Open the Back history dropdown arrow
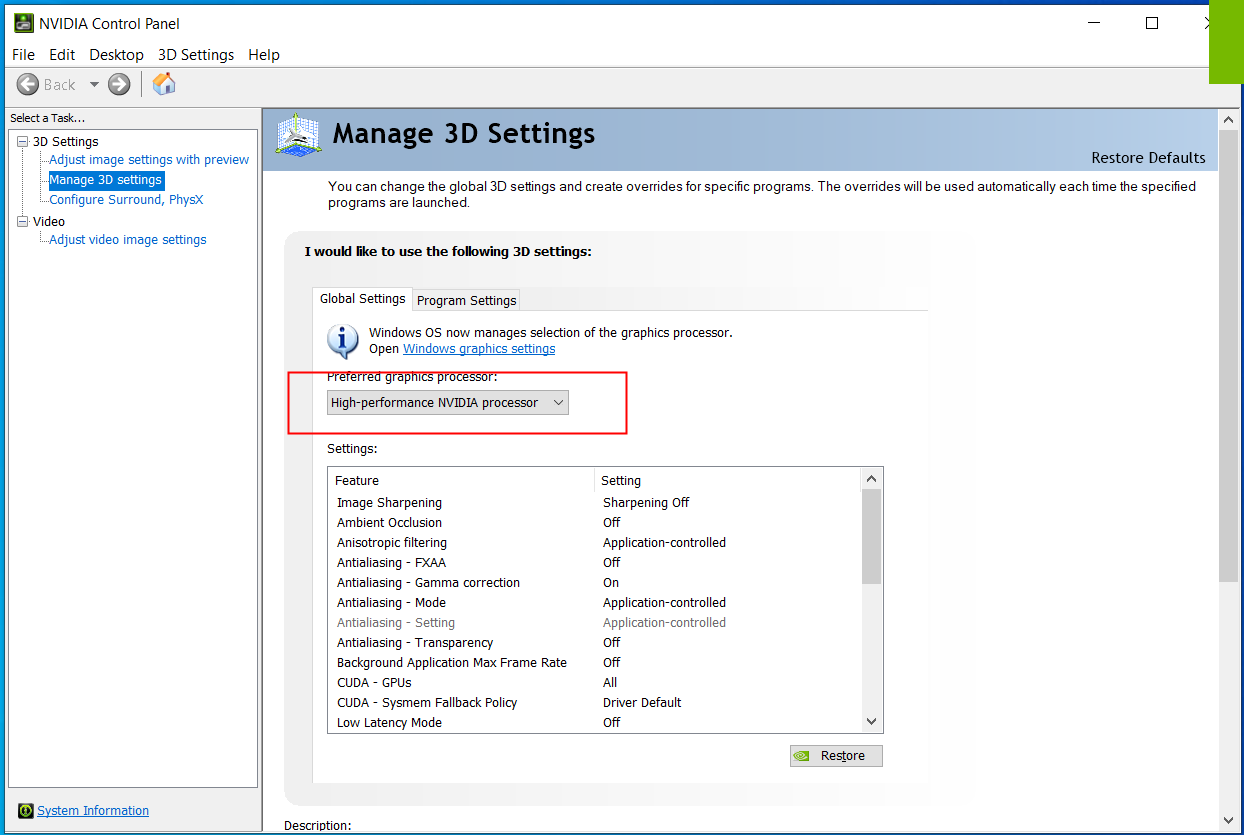This screenshot has width=1244, height=835. (x=94, y=85)
